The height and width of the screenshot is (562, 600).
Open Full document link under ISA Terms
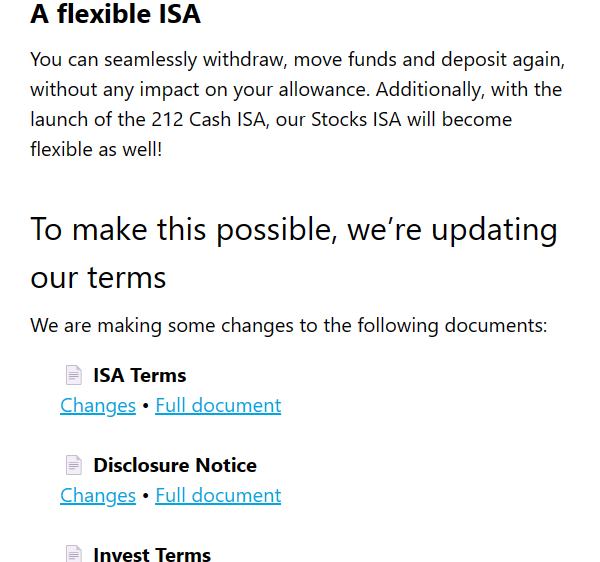point(218,406)
